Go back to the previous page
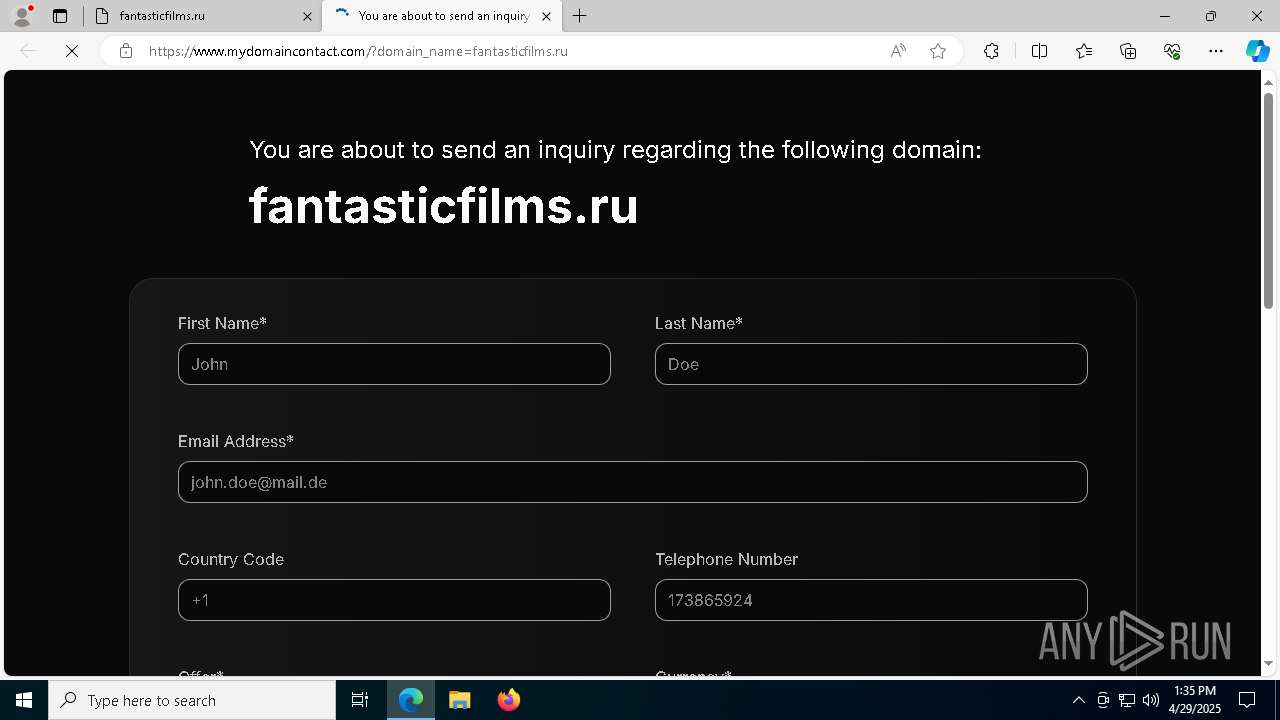This screenshot has height=720, width=1280. pyautogui.click(x=28, y=51)
